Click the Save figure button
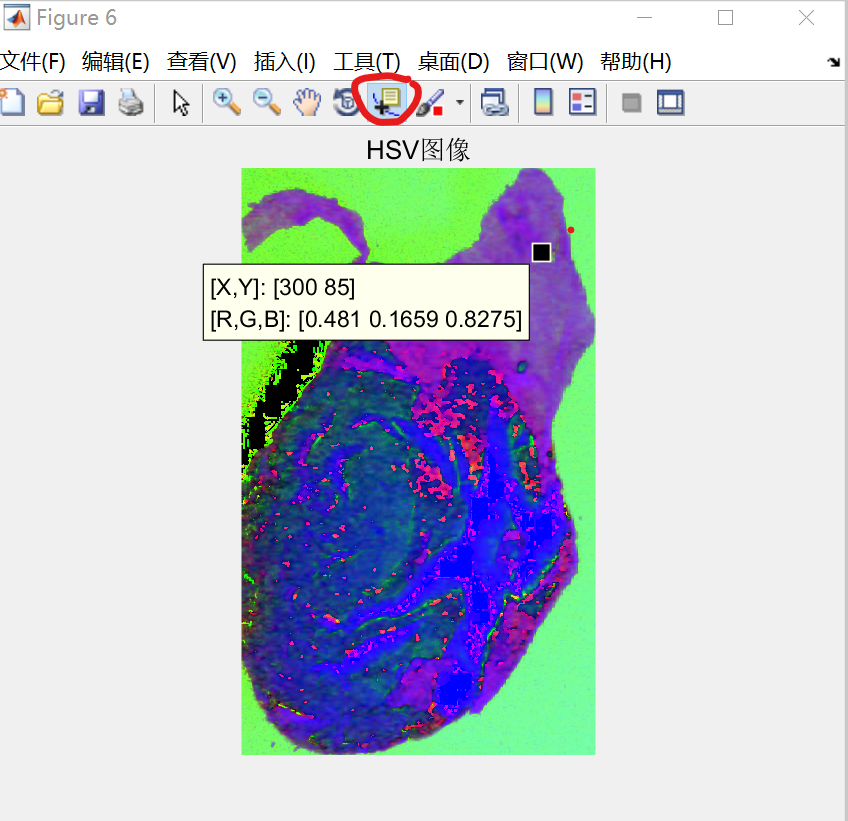 tap(91, 101)
